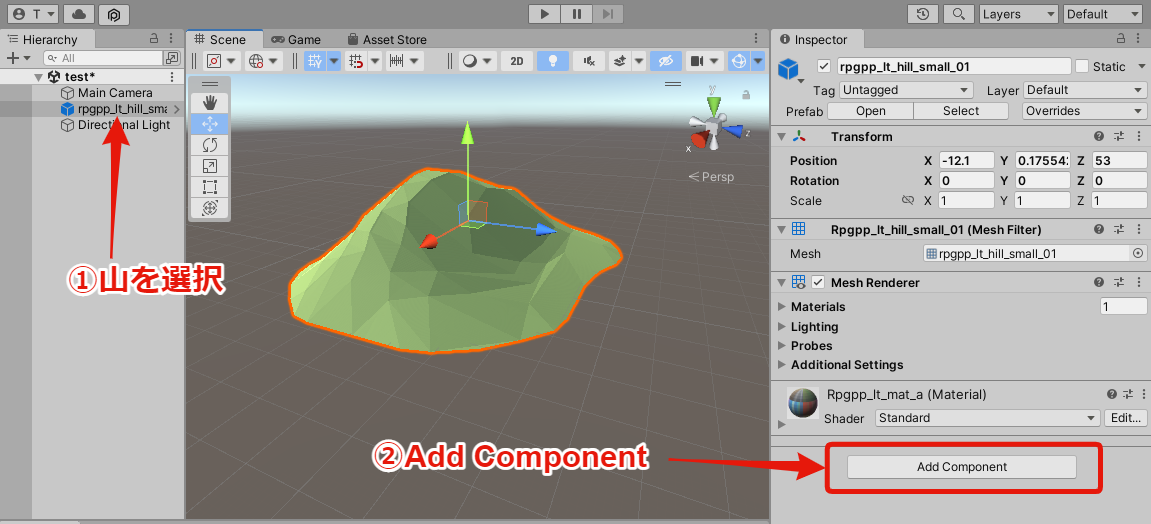The width and height of the screenshot is (1151, 524).
Task: Toggle scene audio icon
Action: click(x=589, y=62)
